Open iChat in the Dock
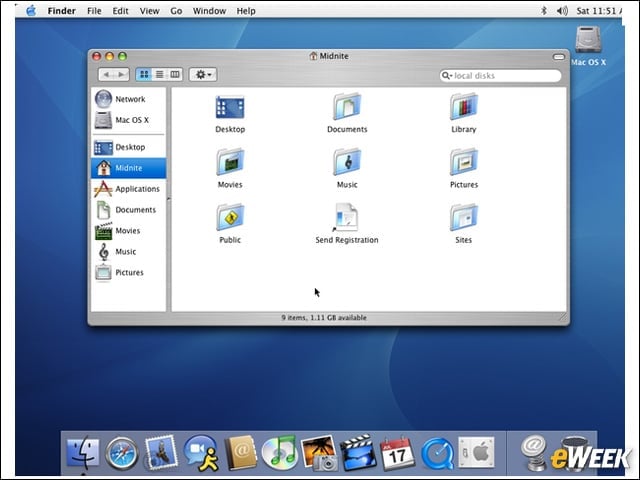This screenshot has width=640, height=480. click(x=201, y=453)
